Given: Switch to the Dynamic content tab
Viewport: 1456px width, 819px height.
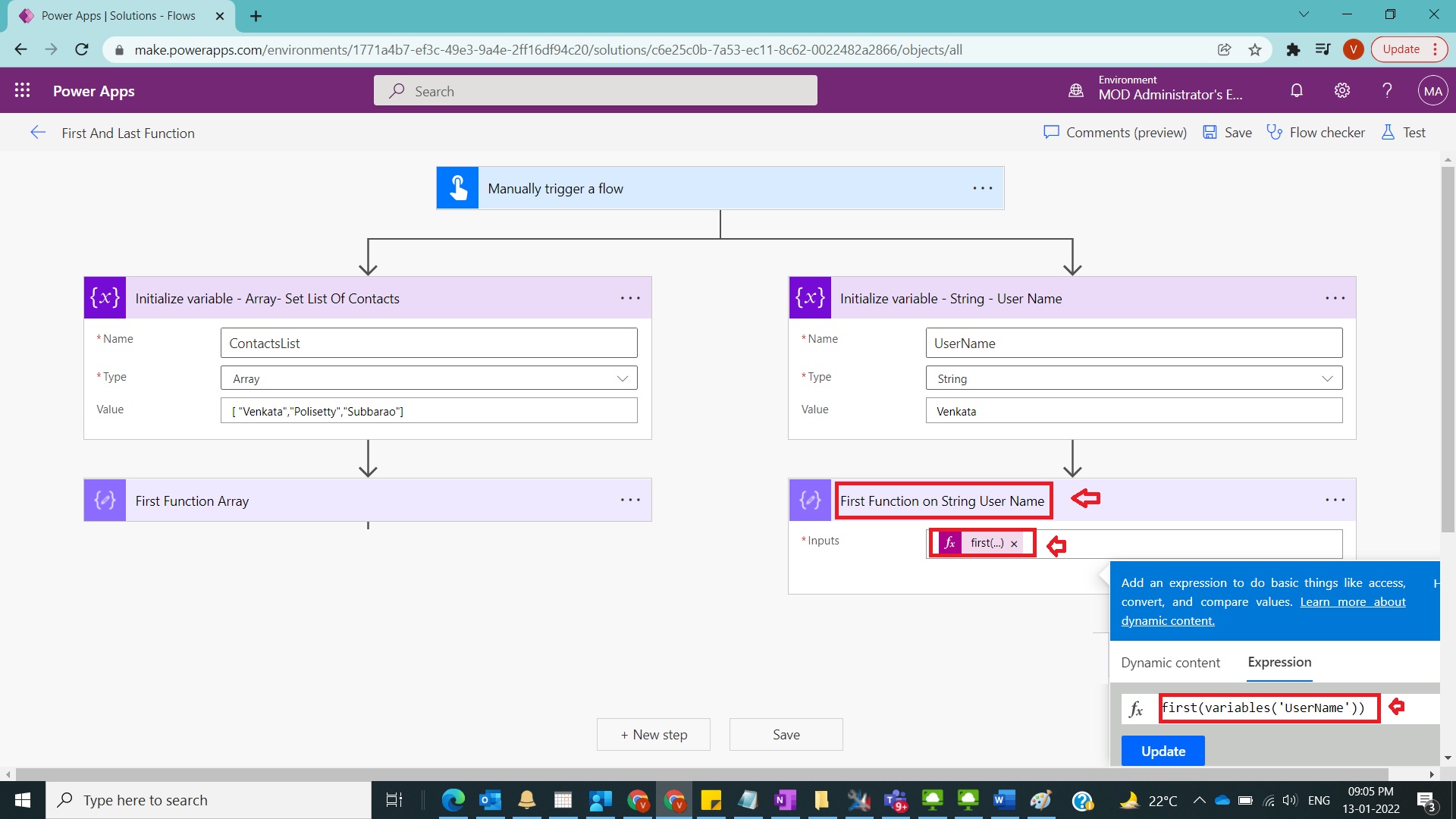Looking at the screenshot, I should (x=1170, y=662).
